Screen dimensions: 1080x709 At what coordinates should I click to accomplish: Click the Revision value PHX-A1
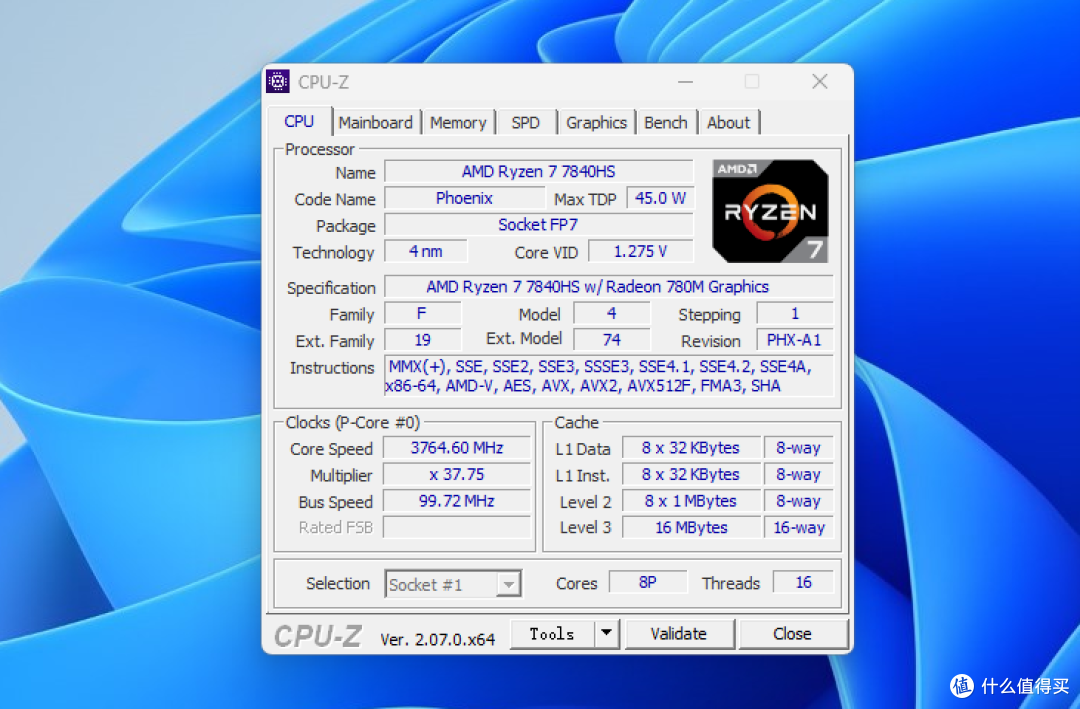click(x=795, y=340)
